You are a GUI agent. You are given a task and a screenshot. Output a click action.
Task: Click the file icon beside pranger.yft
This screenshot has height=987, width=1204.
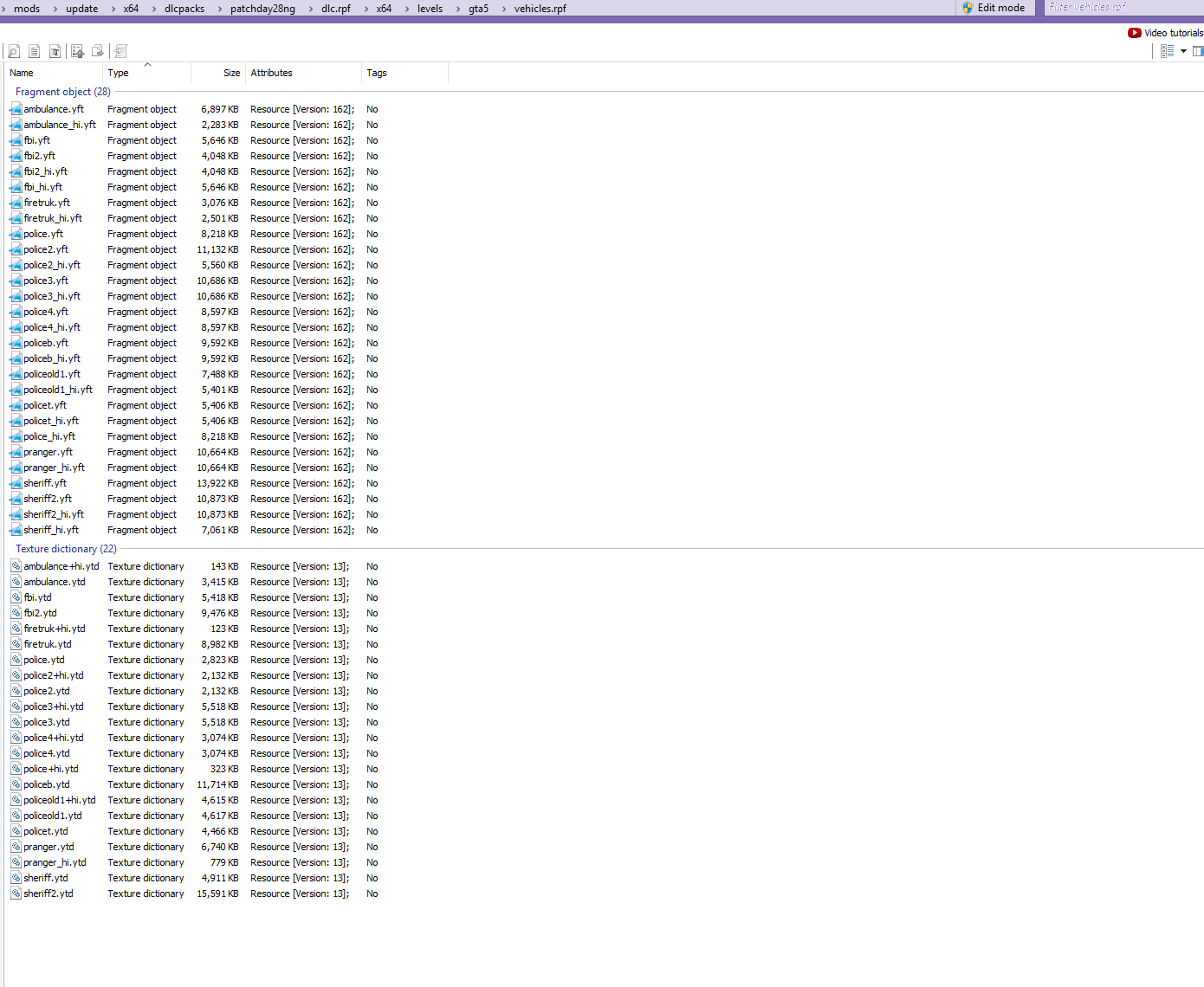(16, 452)
